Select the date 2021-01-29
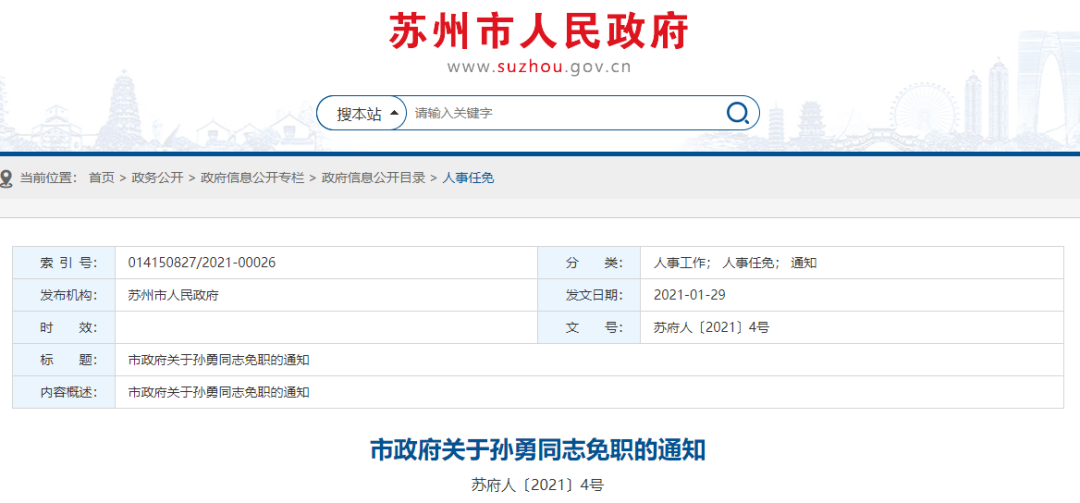1080x503 pixels. [689, 295]
